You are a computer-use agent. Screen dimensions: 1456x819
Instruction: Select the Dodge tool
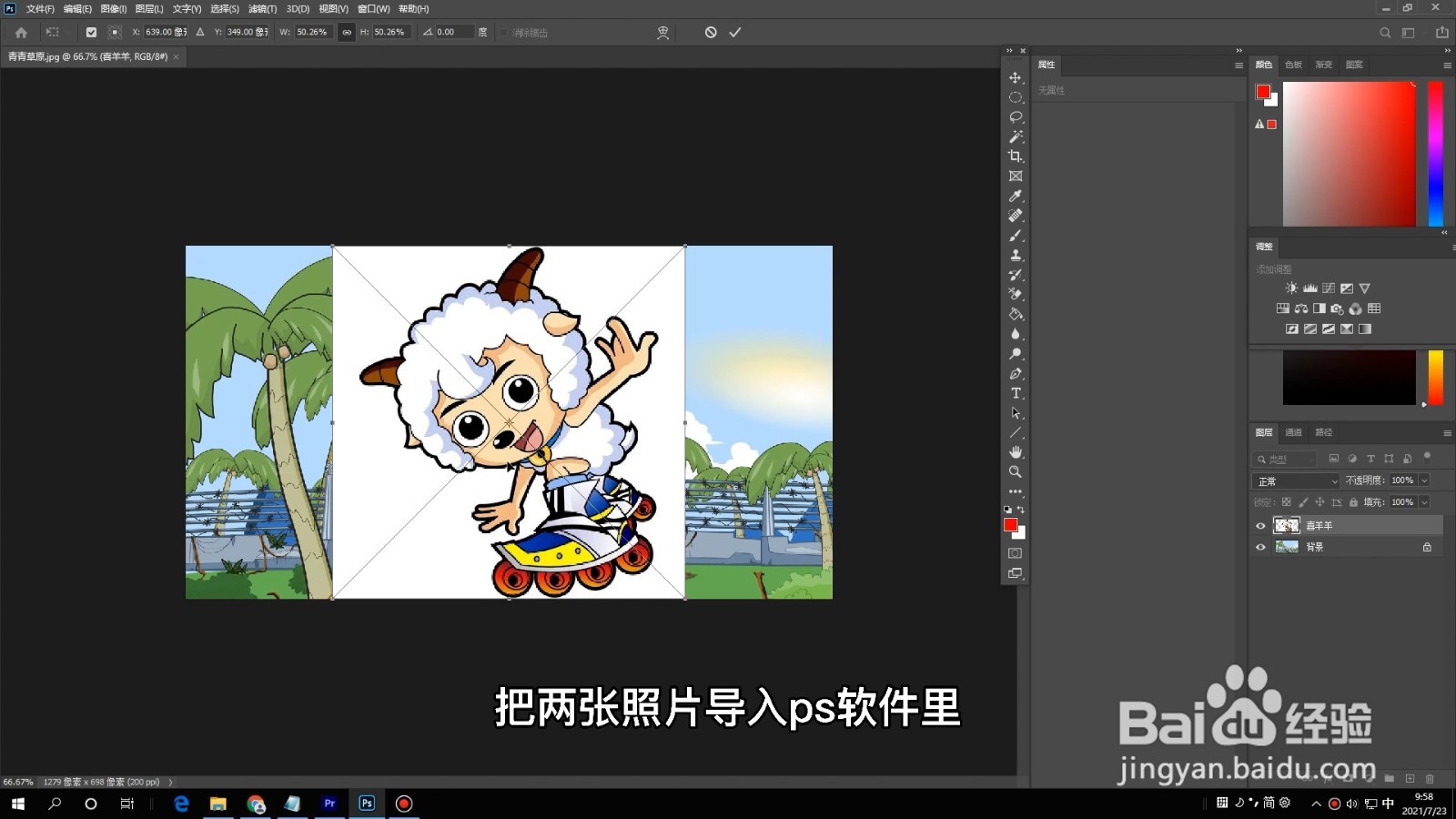click(1016, 354)
